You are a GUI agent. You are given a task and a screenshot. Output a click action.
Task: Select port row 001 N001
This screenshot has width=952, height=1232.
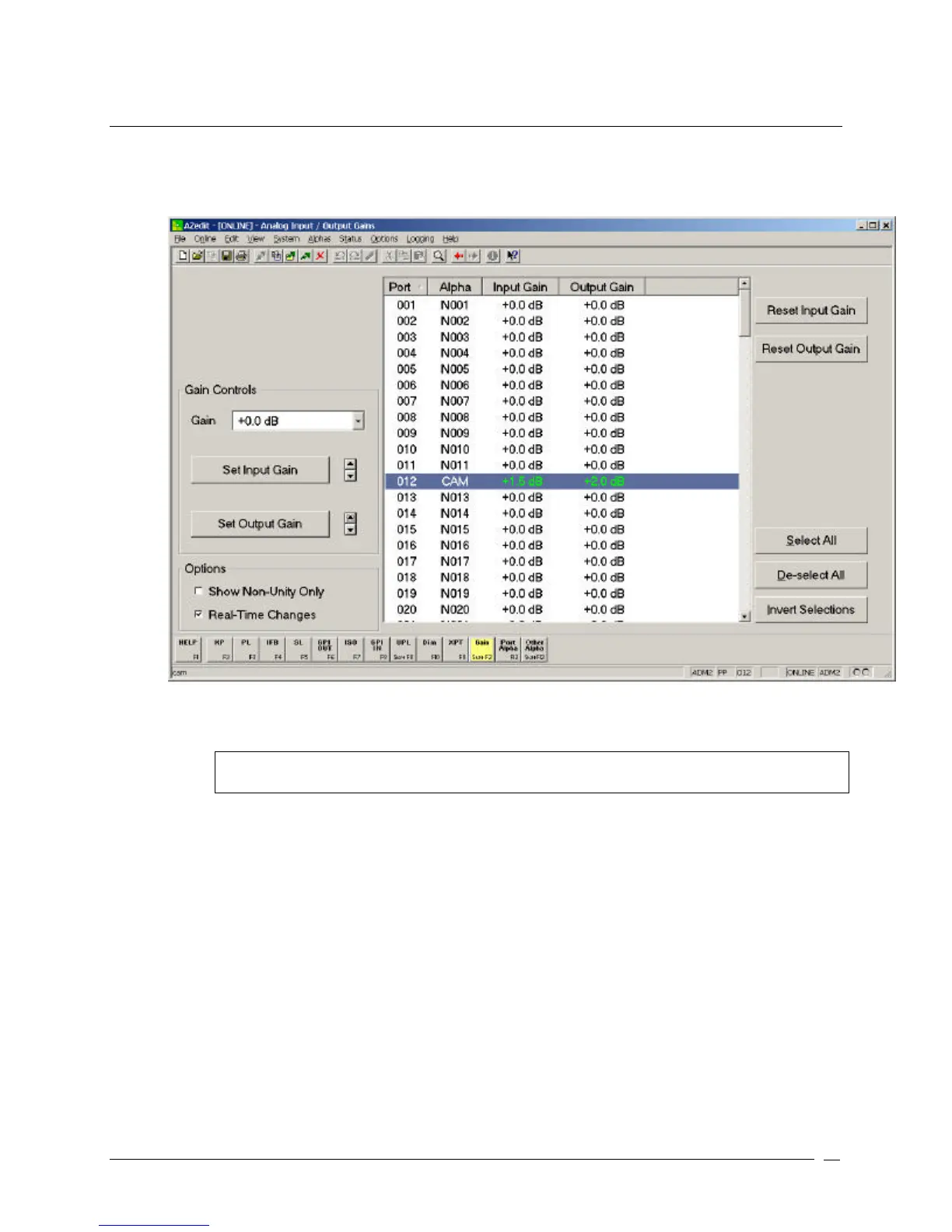tap(562, 305)
